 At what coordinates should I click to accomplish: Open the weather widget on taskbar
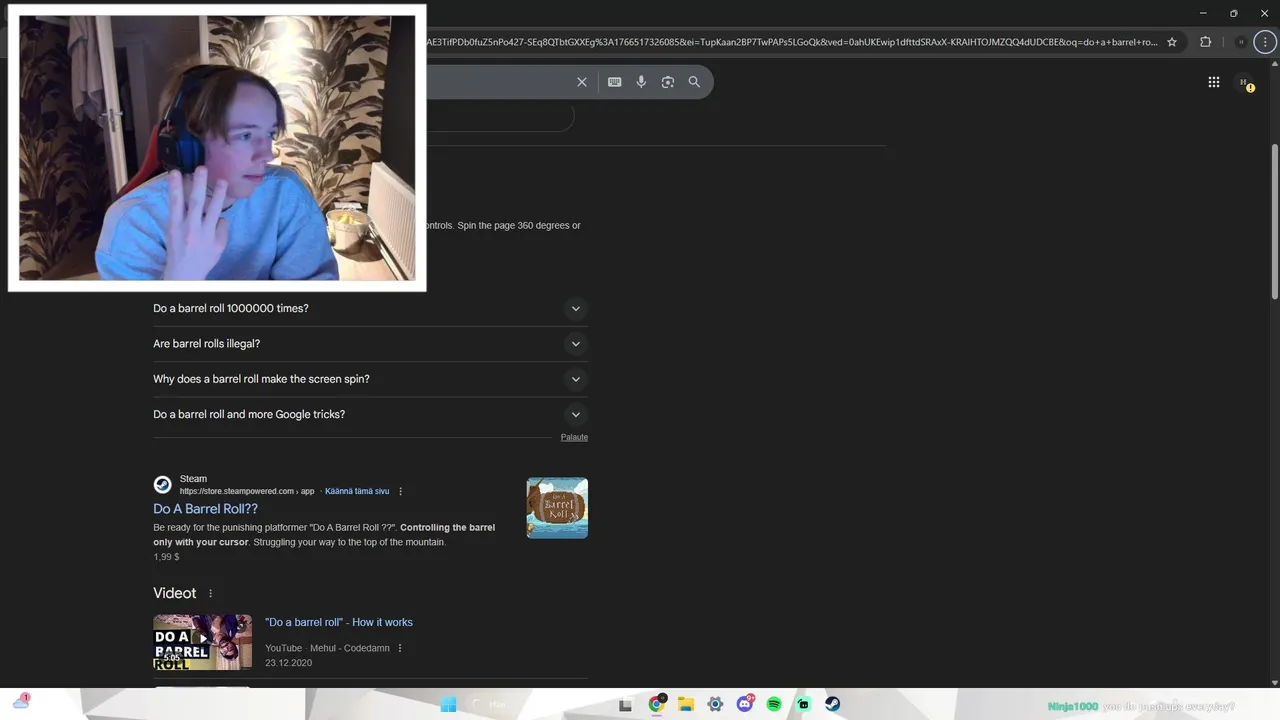tap(21, 703)
